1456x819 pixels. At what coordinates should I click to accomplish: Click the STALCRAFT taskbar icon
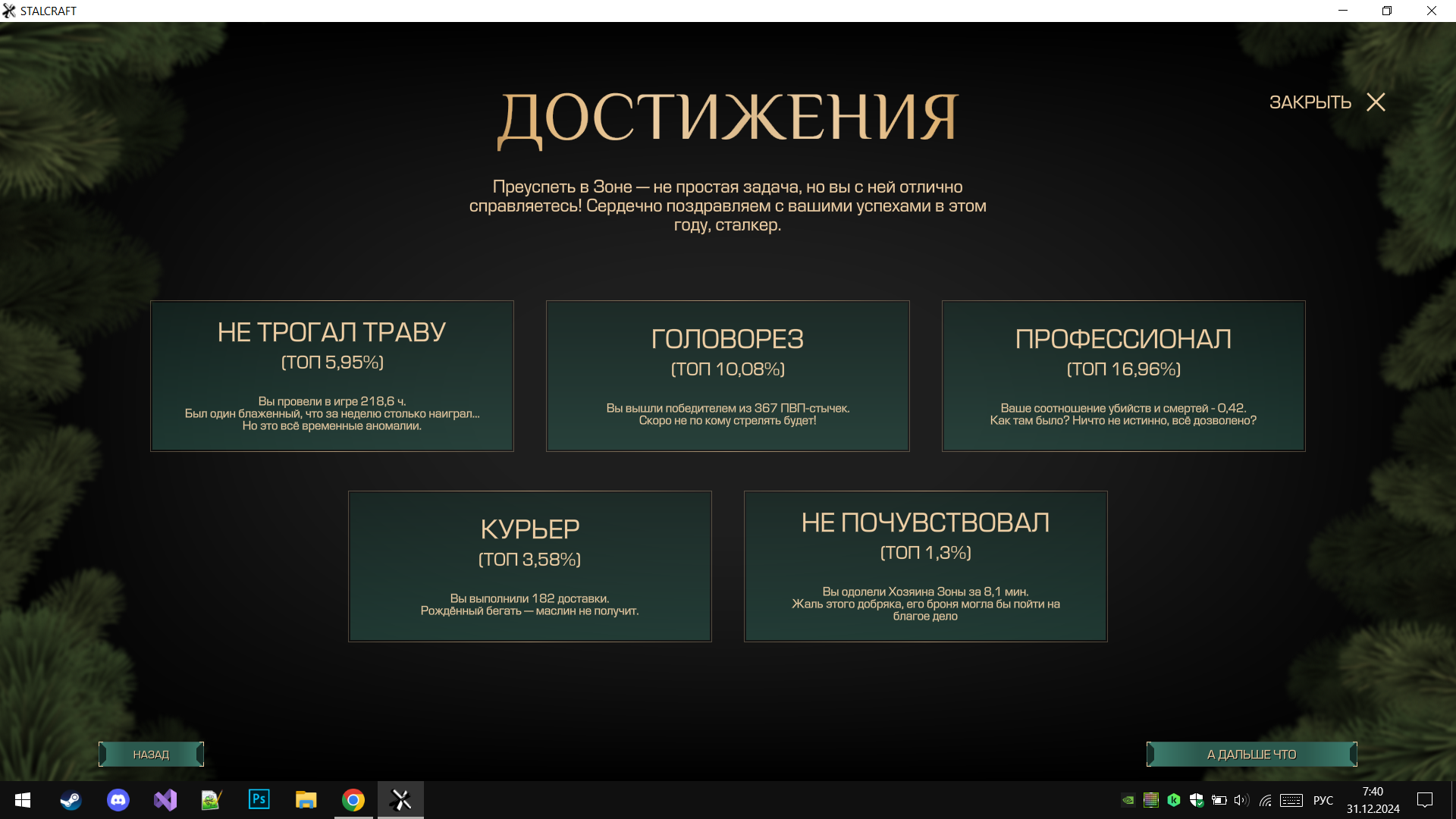[400, 800]
